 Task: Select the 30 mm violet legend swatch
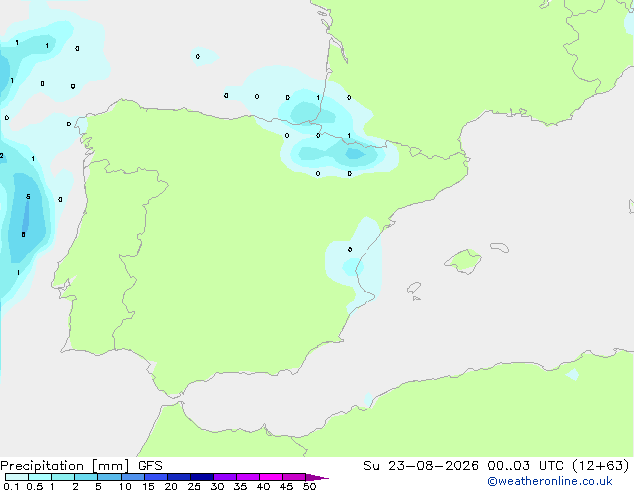click(225, 477)
